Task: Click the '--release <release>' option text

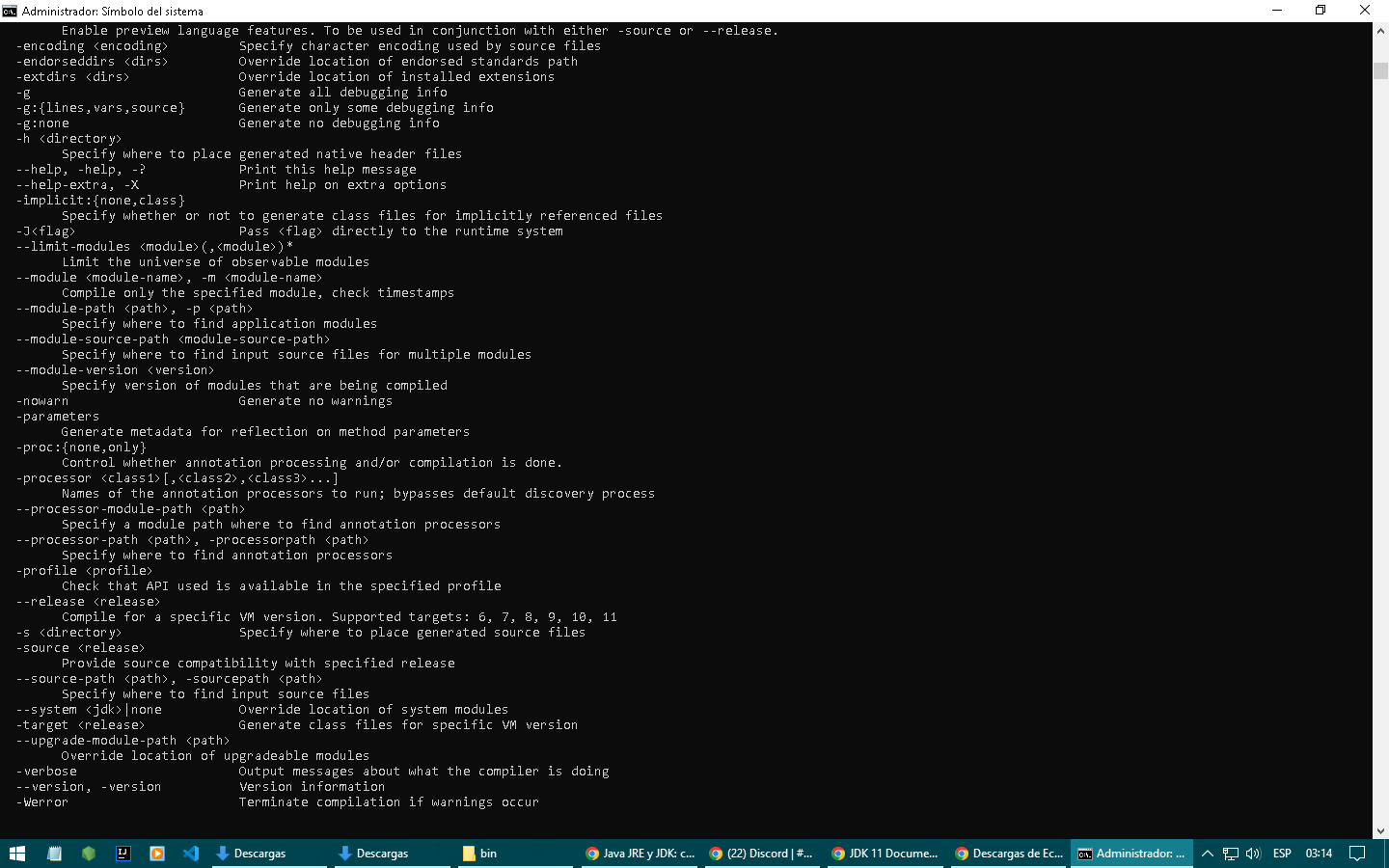Action: pos(89,602)
